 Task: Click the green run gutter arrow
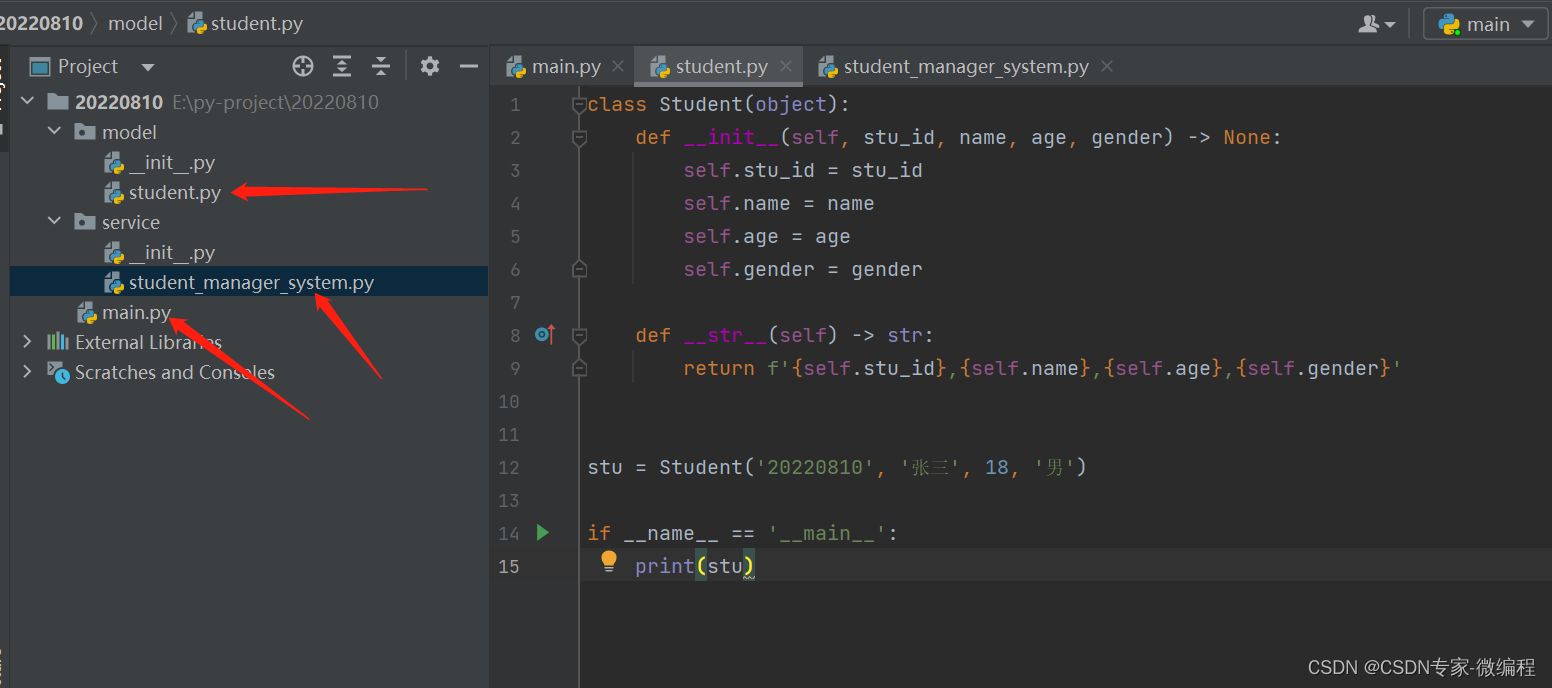[x=543, y=532]
